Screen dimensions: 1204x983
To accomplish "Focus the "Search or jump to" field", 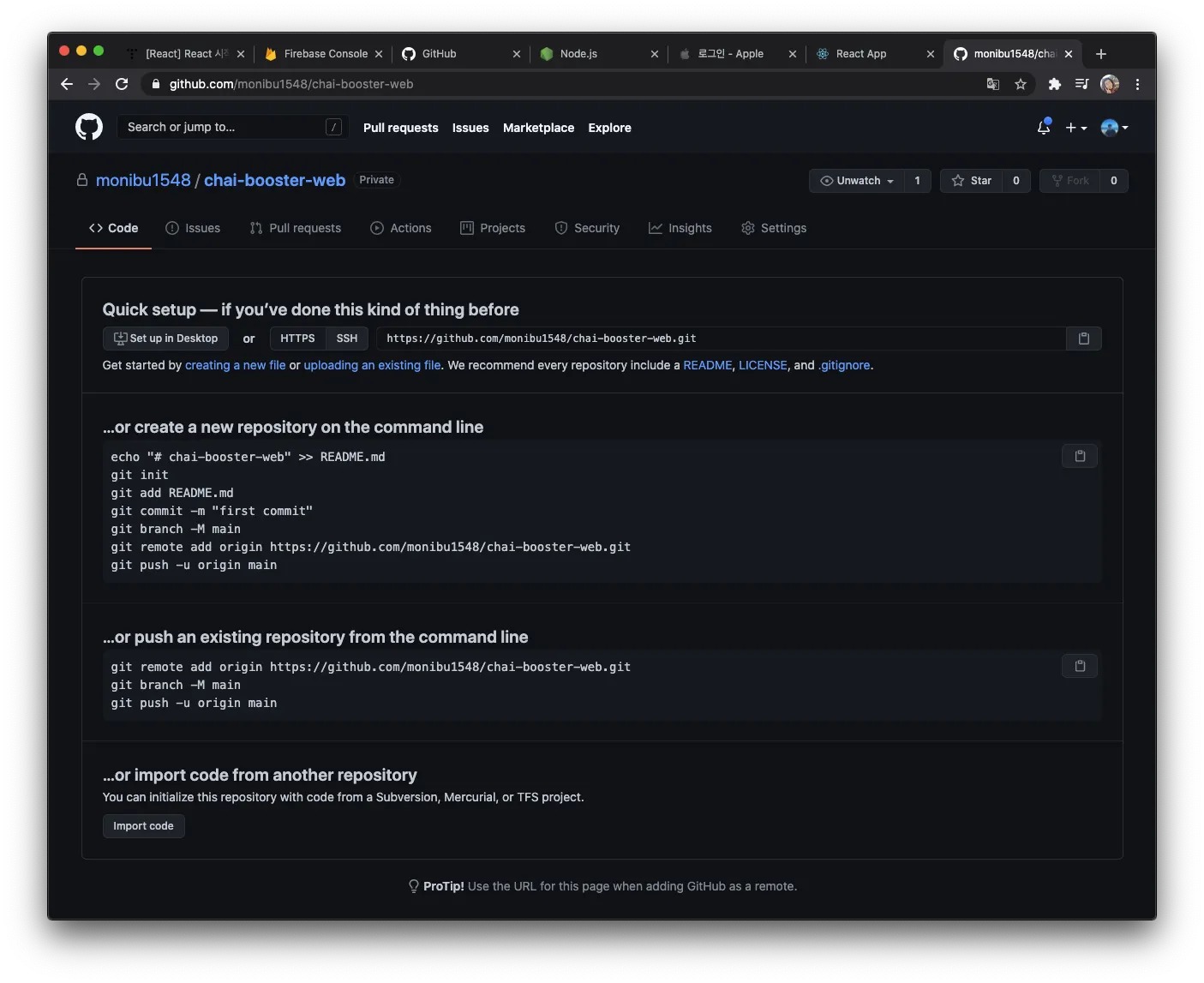I will (225, 128).
